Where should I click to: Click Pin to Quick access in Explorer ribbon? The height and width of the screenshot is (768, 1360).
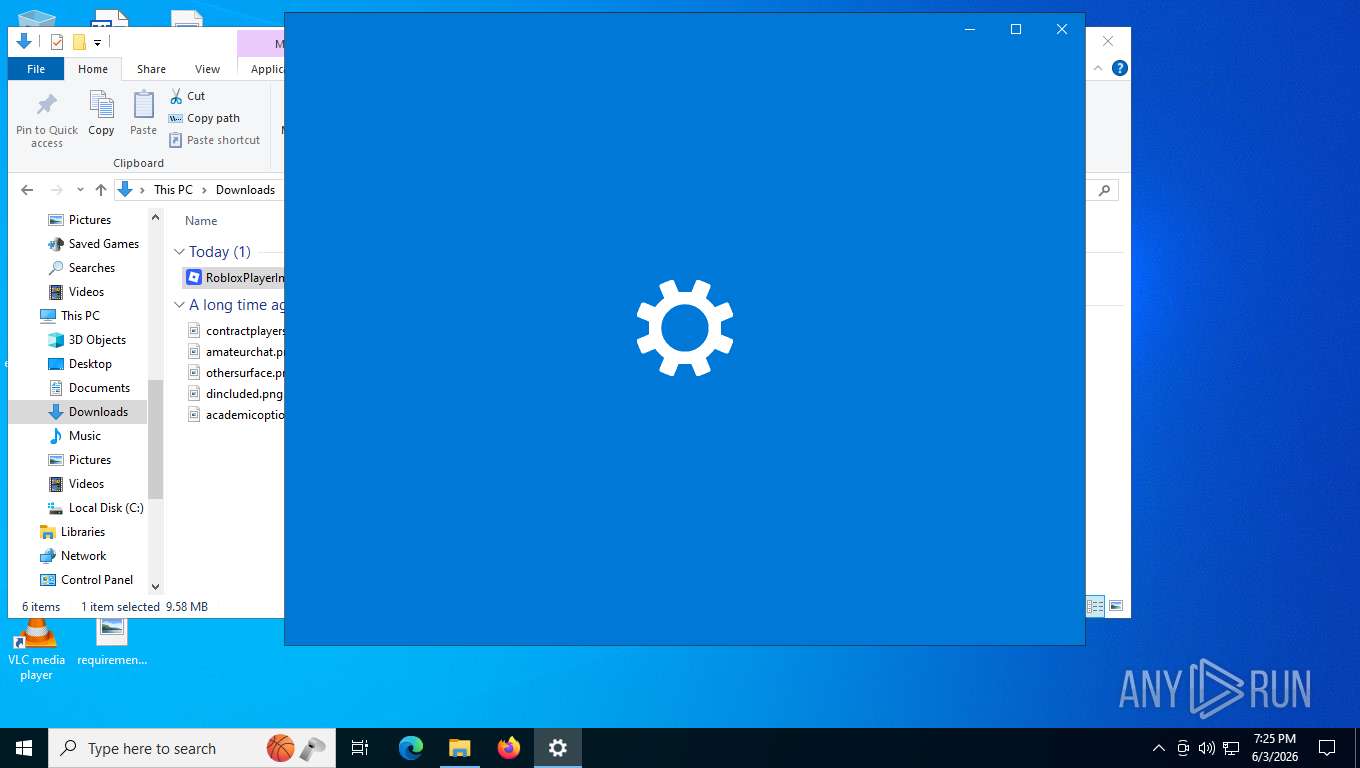pyautogui.click(x=47, y=120)
